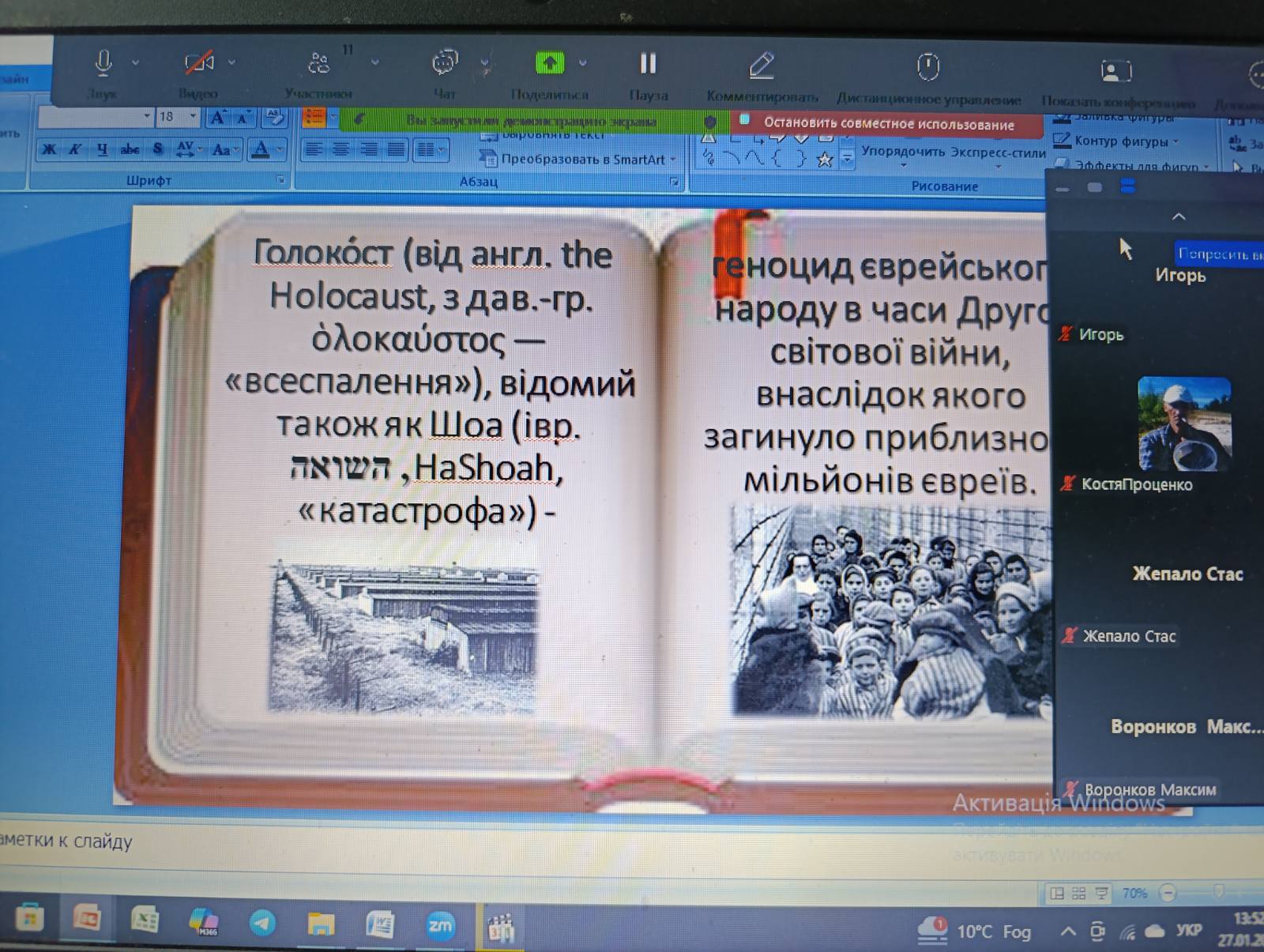1264x952 pixels.
Task: Click Преобразовать в SmartArt
Action: tap(579, 159)
